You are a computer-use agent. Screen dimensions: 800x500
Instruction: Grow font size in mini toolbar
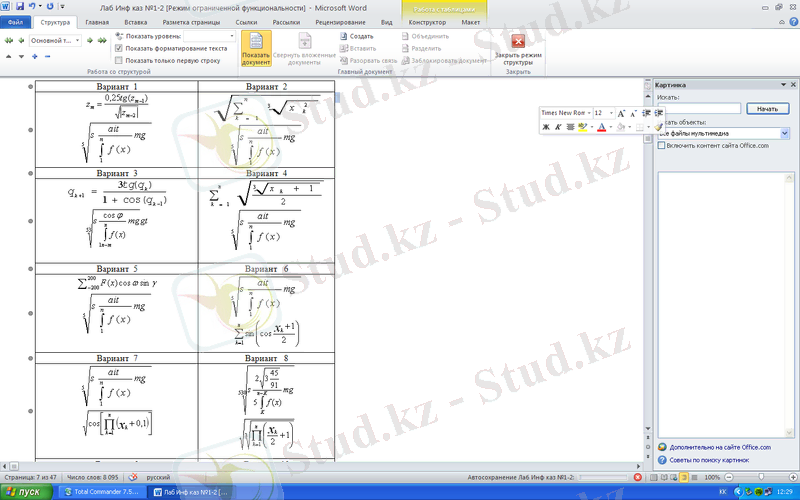[x=621, y=113]
